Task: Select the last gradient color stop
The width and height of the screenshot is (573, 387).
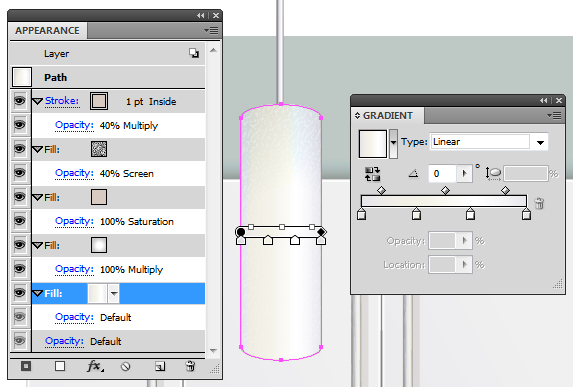Action: [526, 214]
